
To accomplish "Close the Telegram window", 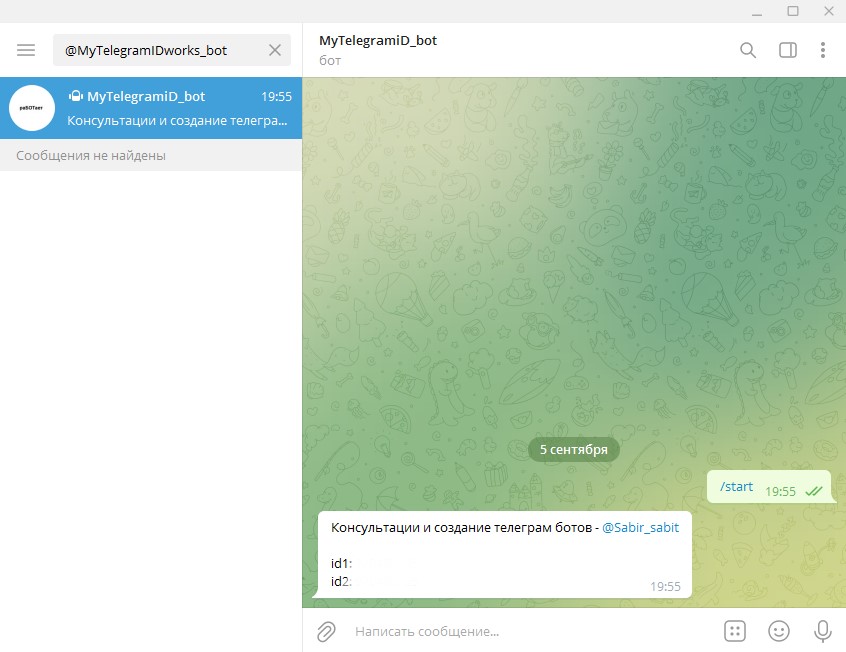I will tap(829, 11).
